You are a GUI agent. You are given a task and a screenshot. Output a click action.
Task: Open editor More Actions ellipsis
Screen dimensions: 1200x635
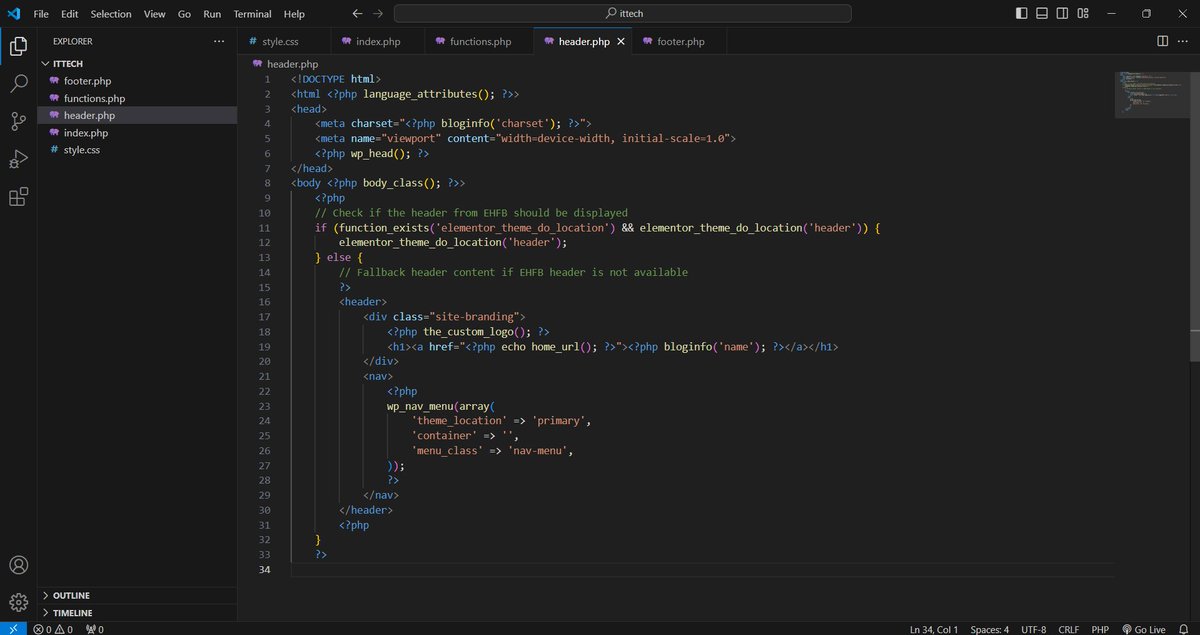coord(1185,41)
